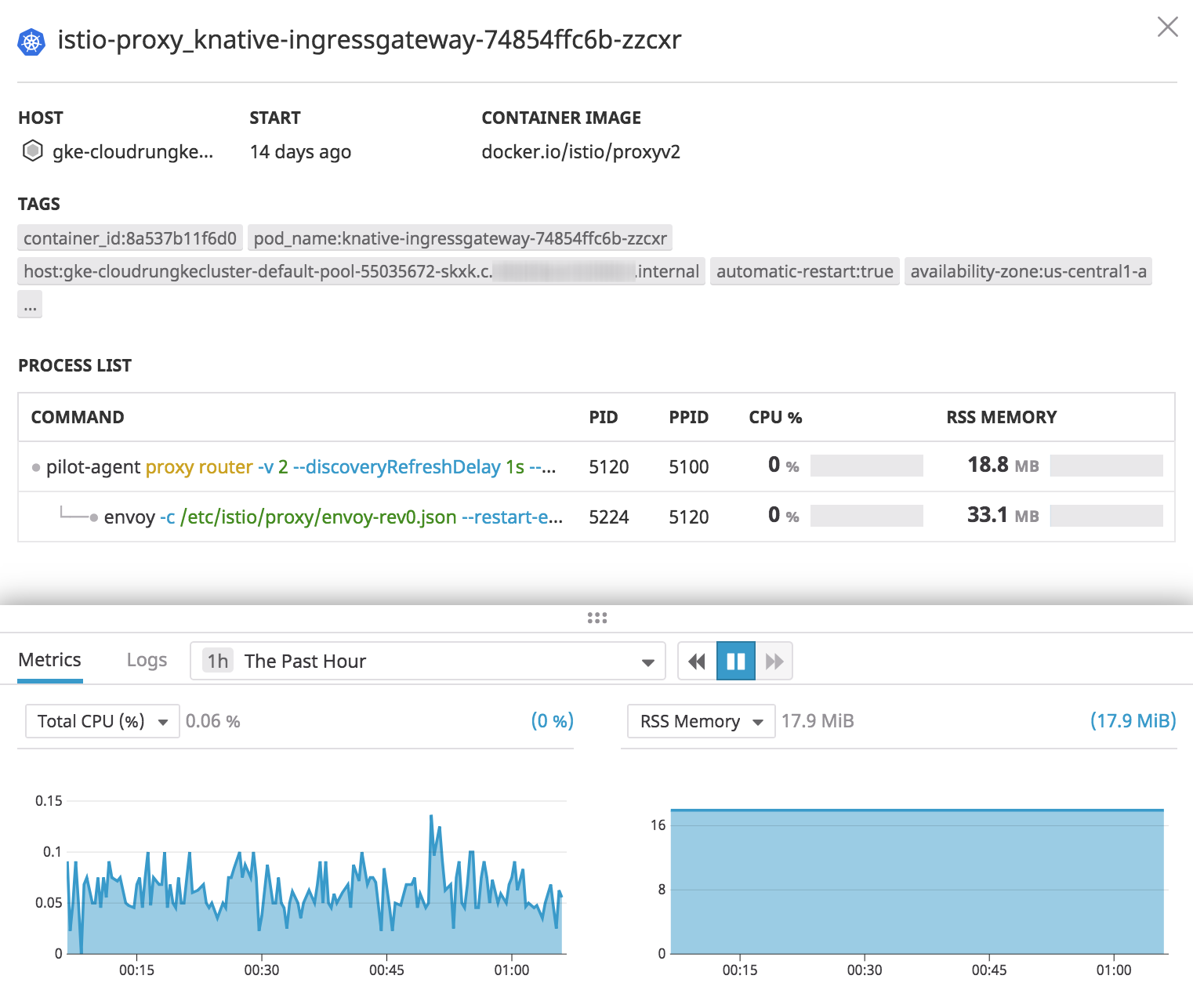Click the envoy-rev0.json config path
The height and width of the screenshot is (1008, 1193).
pyautogui.click(x=317, y=517)
